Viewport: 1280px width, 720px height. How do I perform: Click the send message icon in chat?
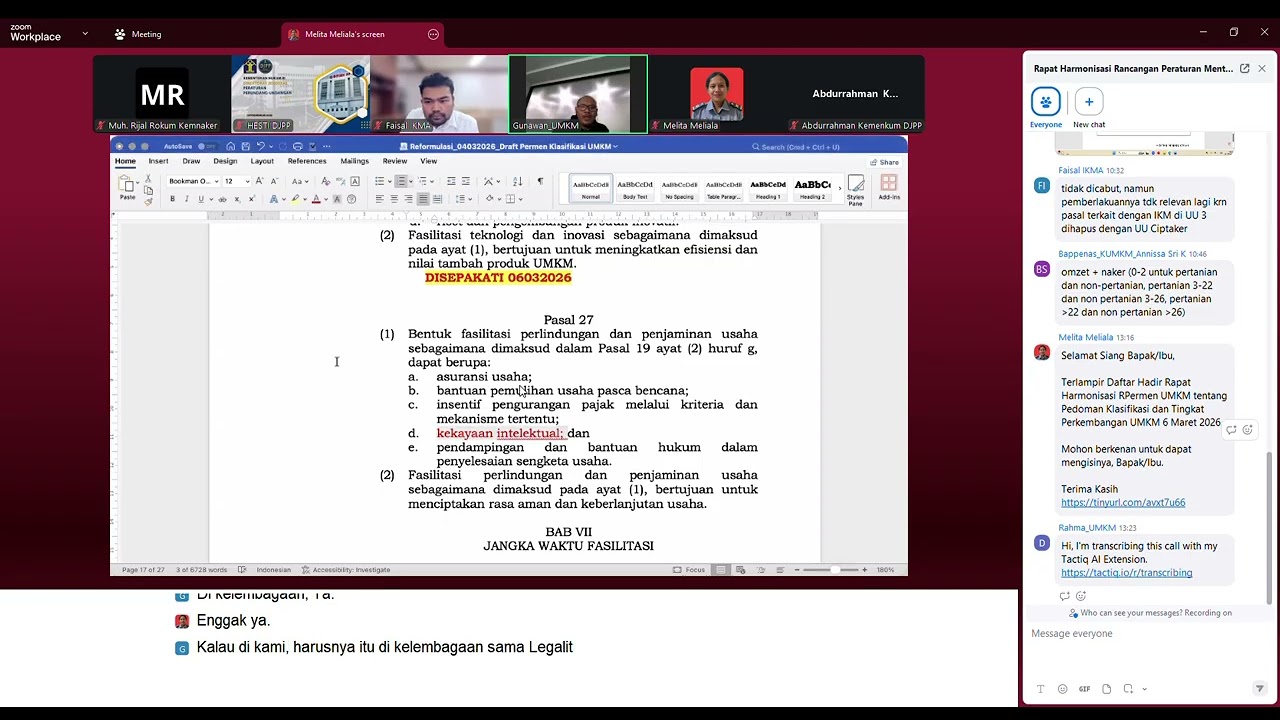pos(1259,689)
